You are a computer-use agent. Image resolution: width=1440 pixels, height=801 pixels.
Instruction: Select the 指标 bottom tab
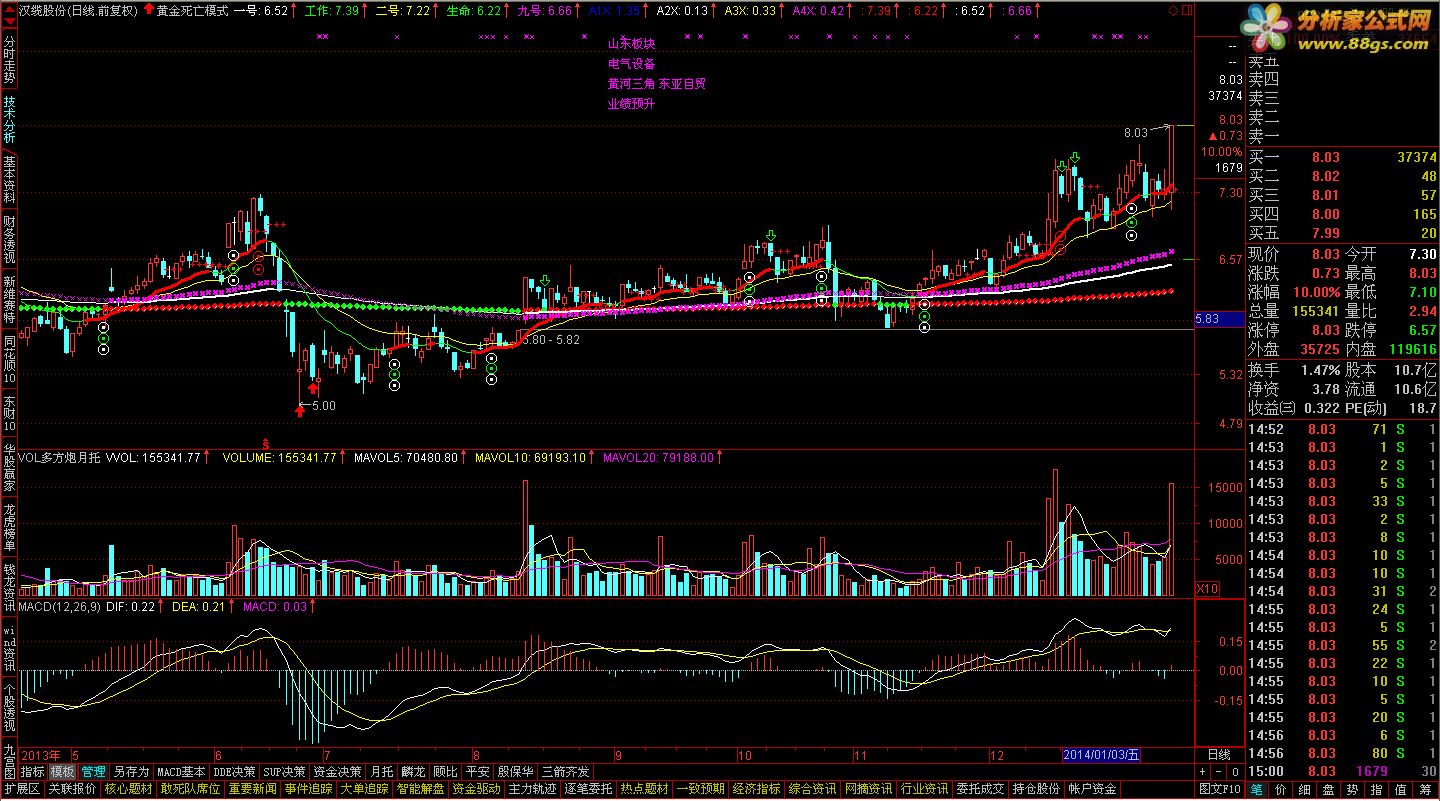32,772
